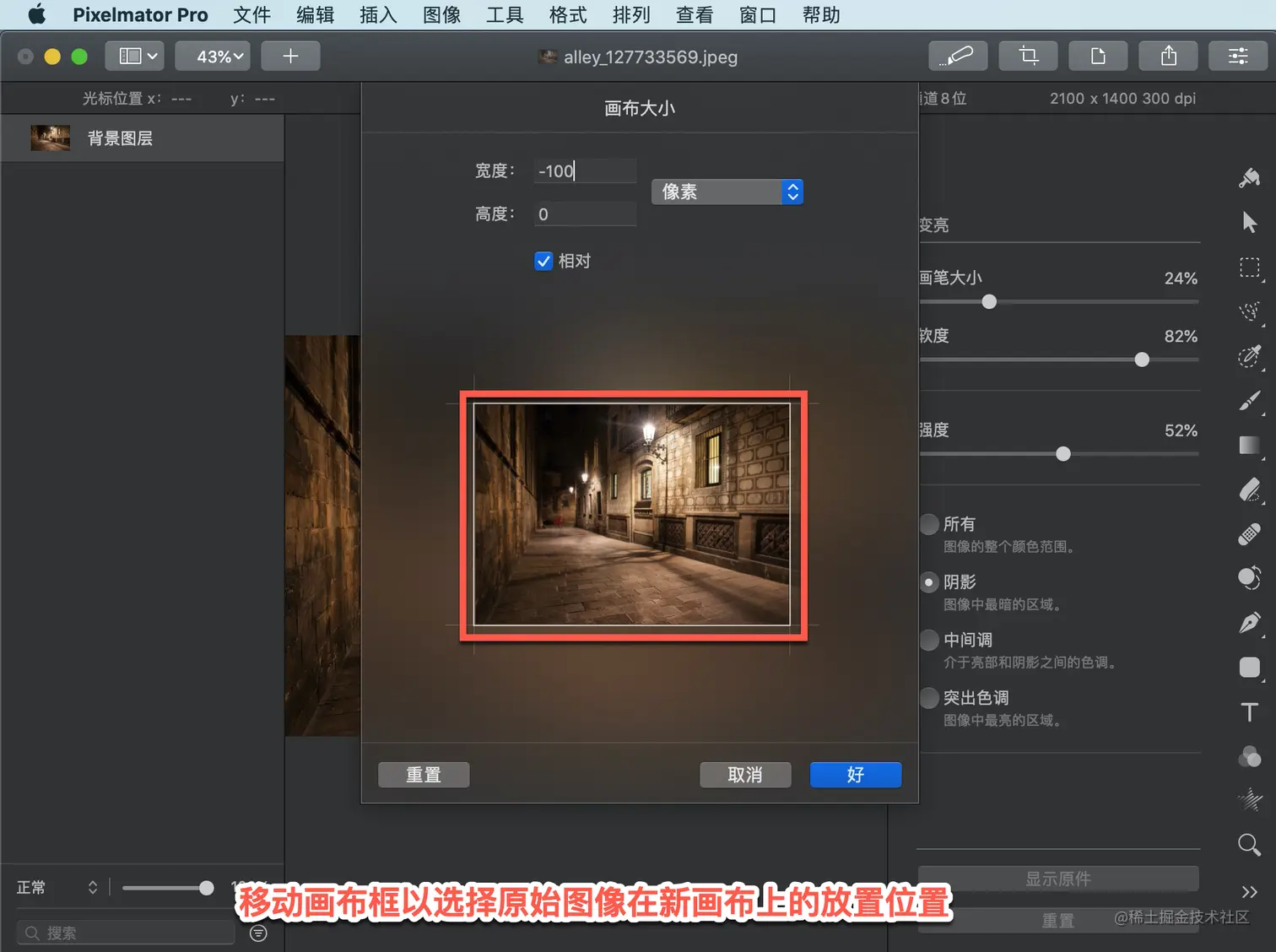The width and height of the screenshot is (1276, 952).
Task: Click the Share toolbar button
Action: 1168,56
